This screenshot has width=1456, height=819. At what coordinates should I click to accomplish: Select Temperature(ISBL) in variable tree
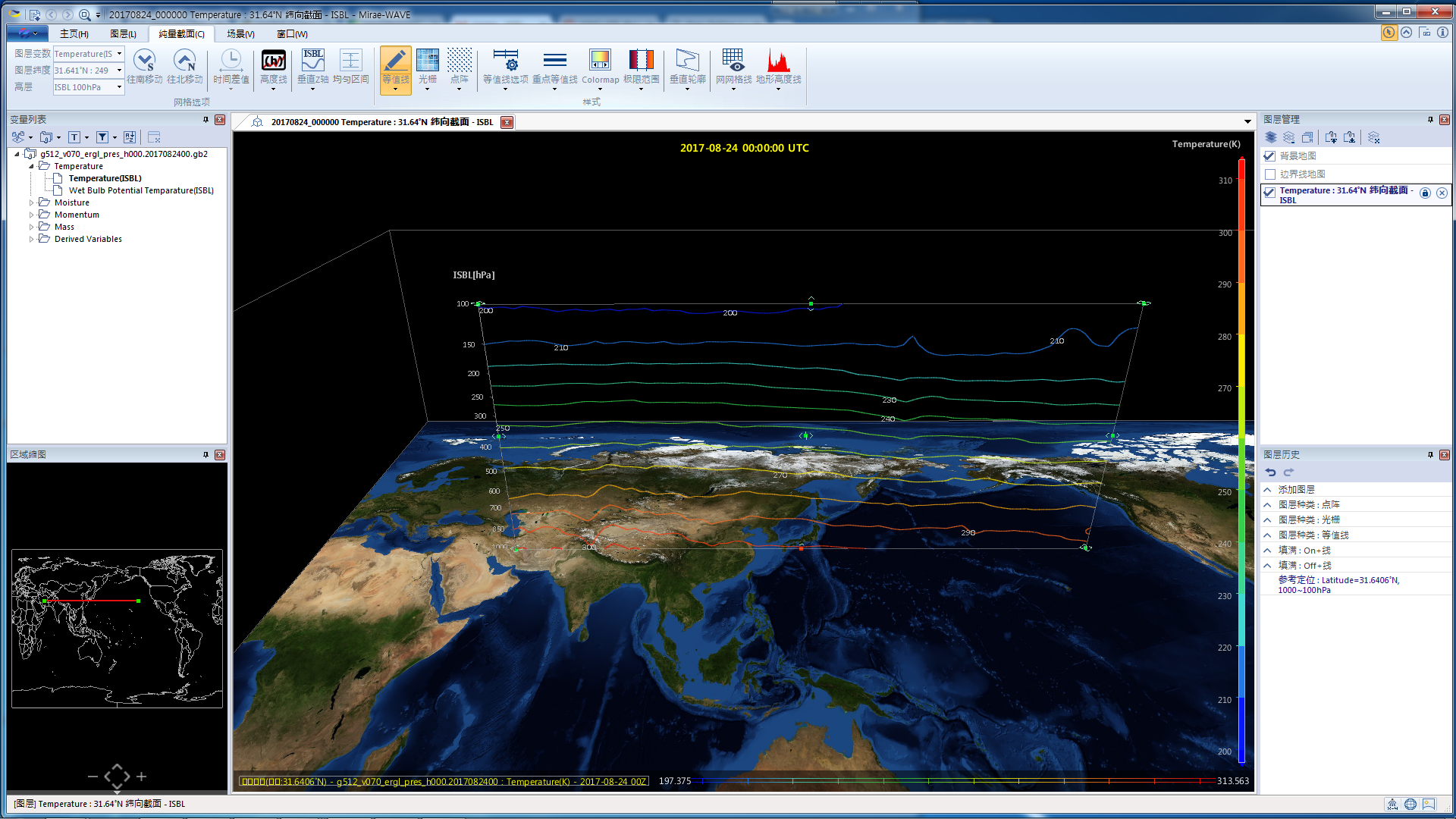105,179
